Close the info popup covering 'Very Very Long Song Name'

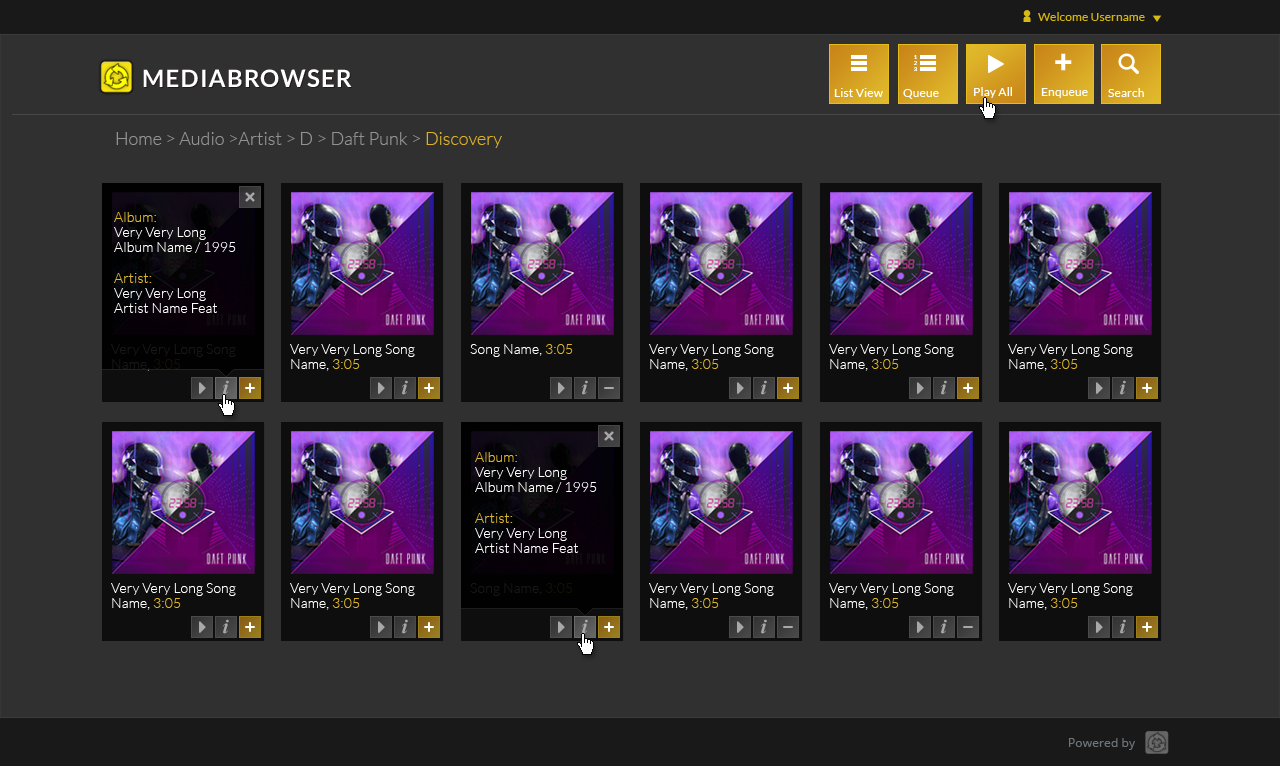coord(250,197)
